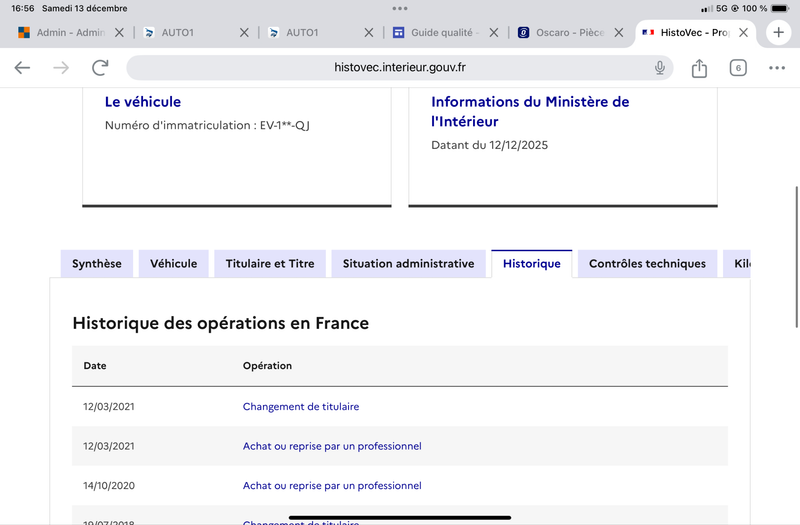Close the Guide qualité browser tab

pos(494,33)
